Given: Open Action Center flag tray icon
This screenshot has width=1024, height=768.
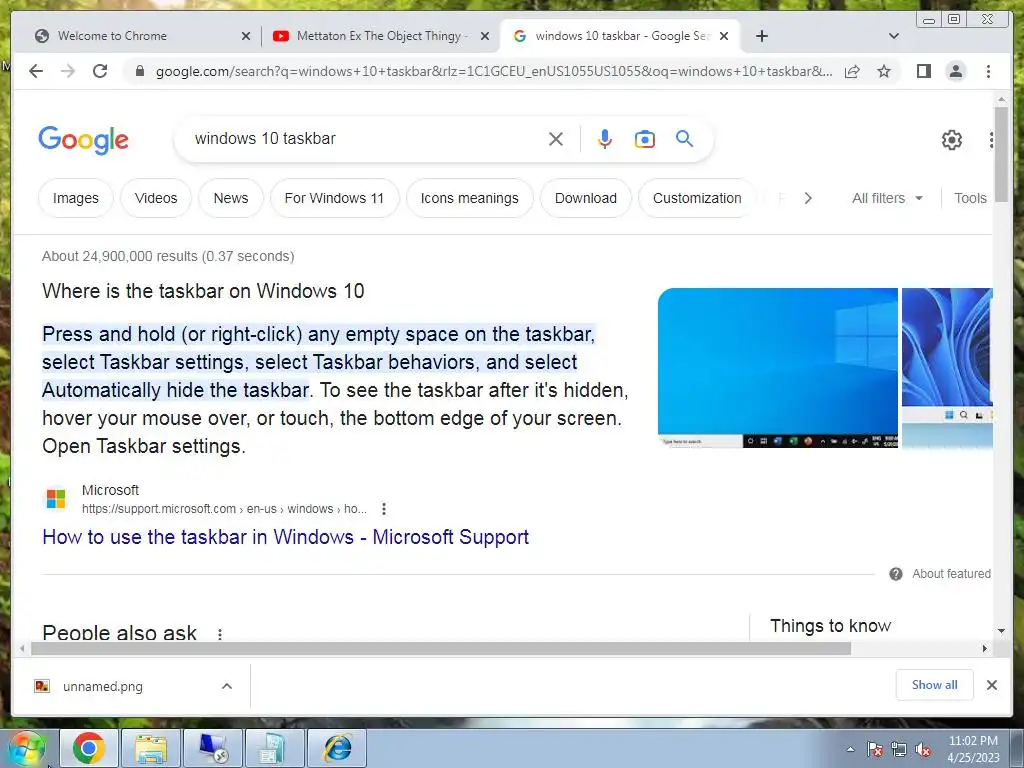Looking at the screenshot, I should click(874, 750).
